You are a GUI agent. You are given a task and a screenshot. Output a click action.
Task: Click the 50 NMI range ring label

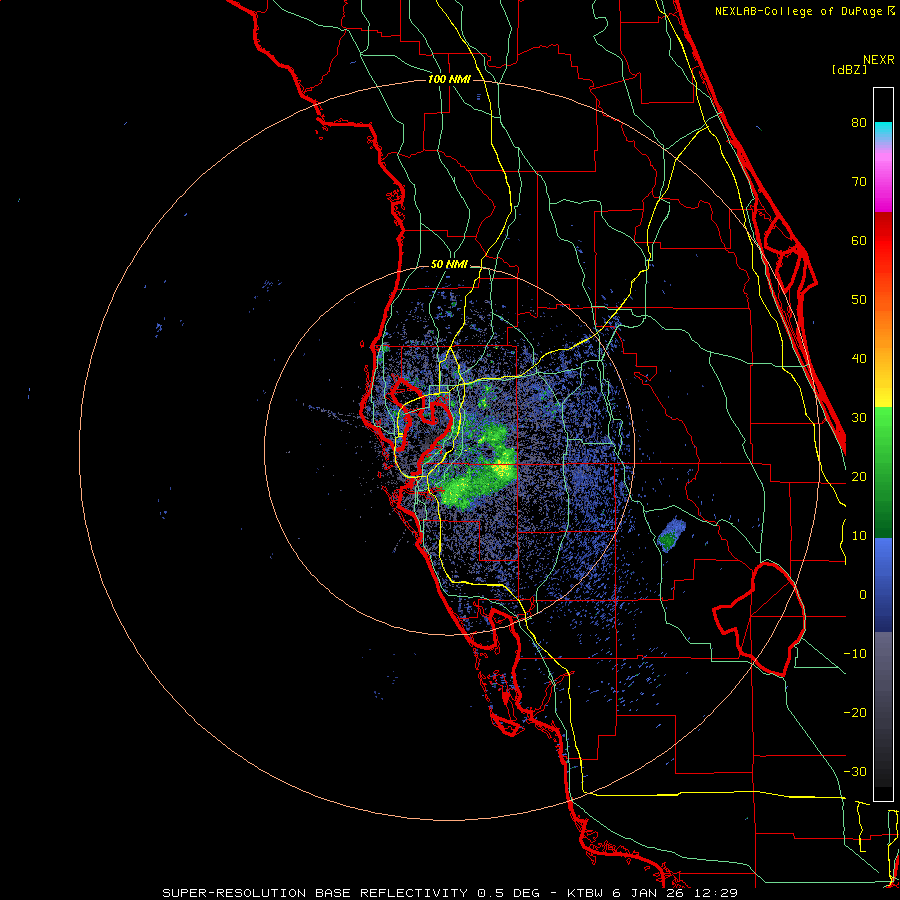pyautogui.click(x=449, y=265)
